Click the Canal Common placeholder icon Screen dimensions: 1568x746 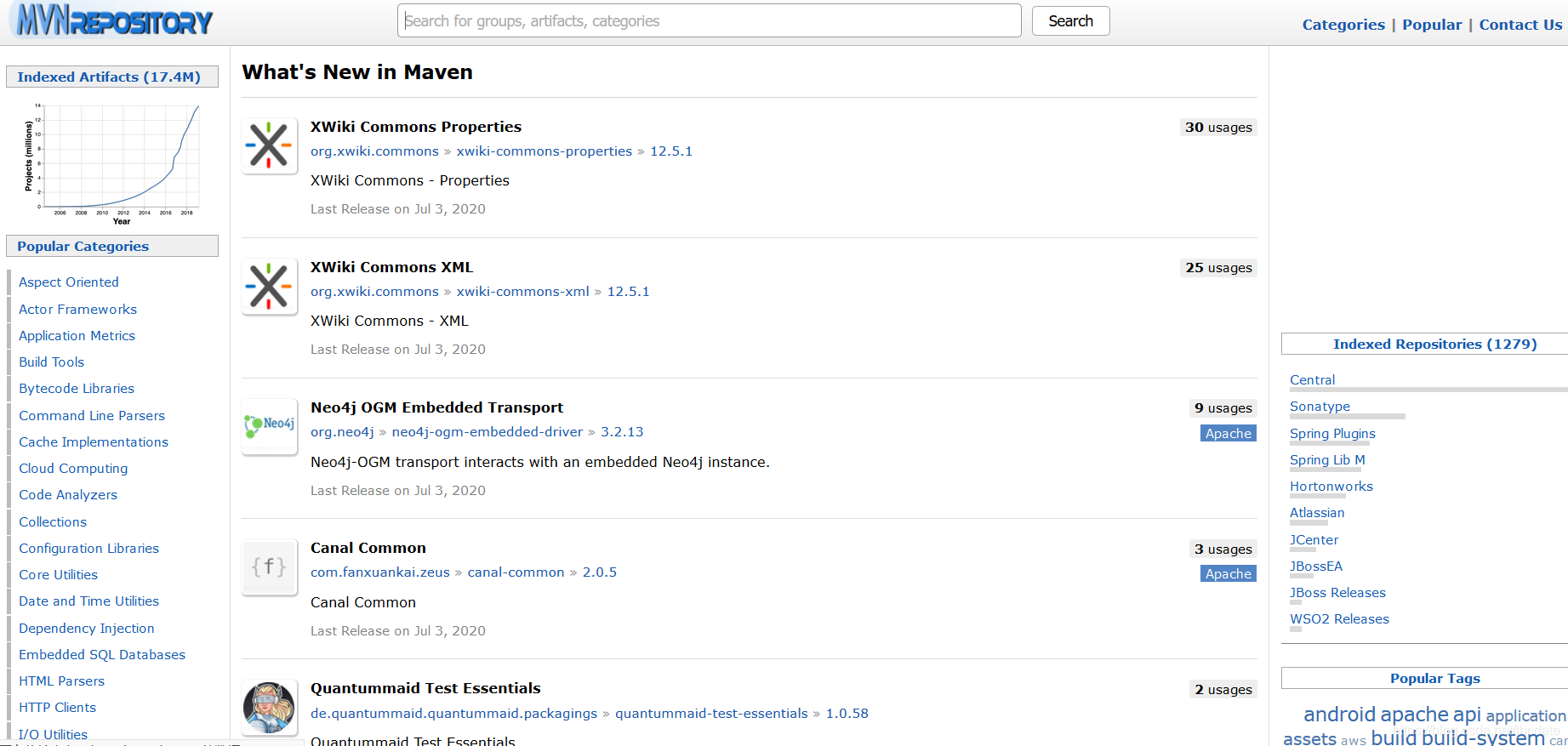click(270, 567)
